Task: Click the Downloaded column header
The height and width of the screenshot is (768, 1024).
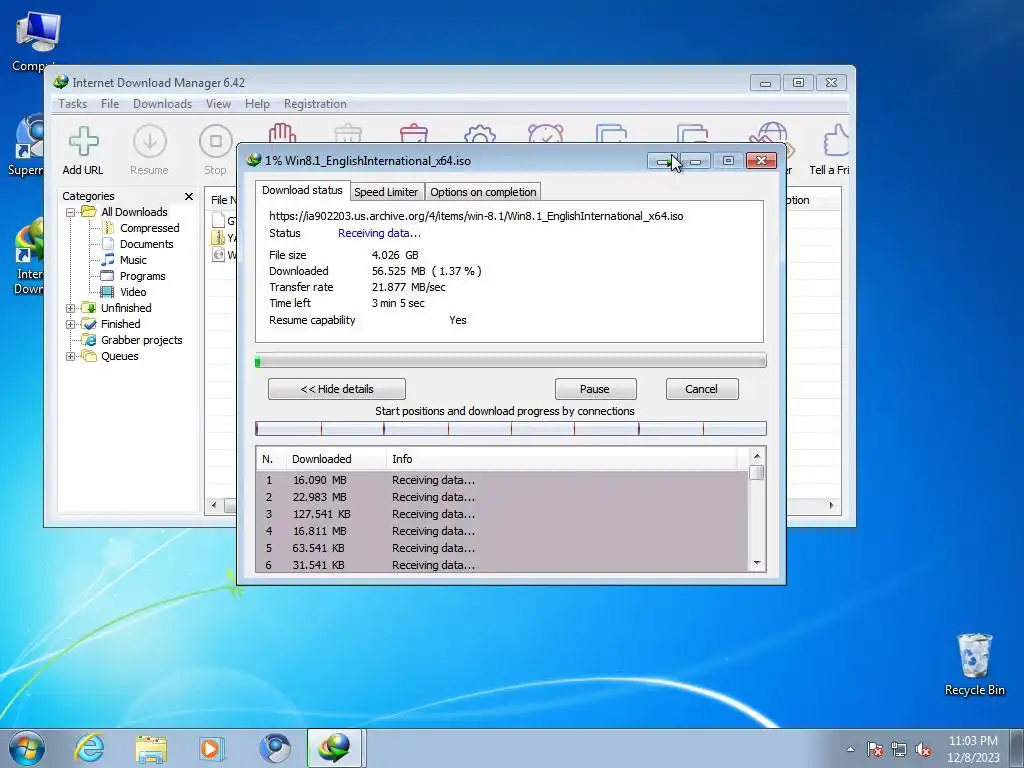Action: tap(336, 459)
